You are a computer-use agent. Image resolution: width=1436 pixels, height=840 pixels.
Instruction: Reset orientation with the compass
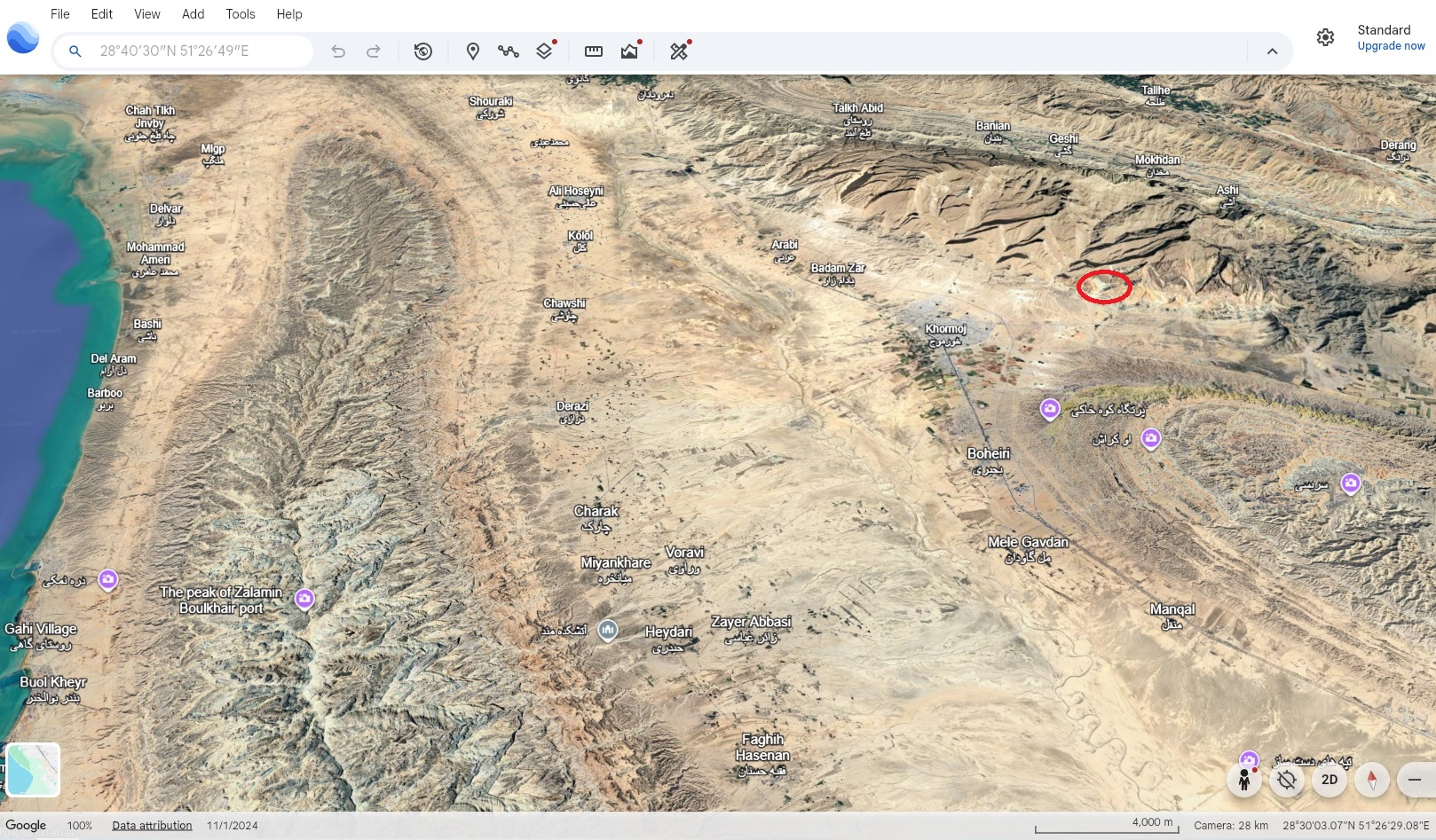[x=1372, y=780]
